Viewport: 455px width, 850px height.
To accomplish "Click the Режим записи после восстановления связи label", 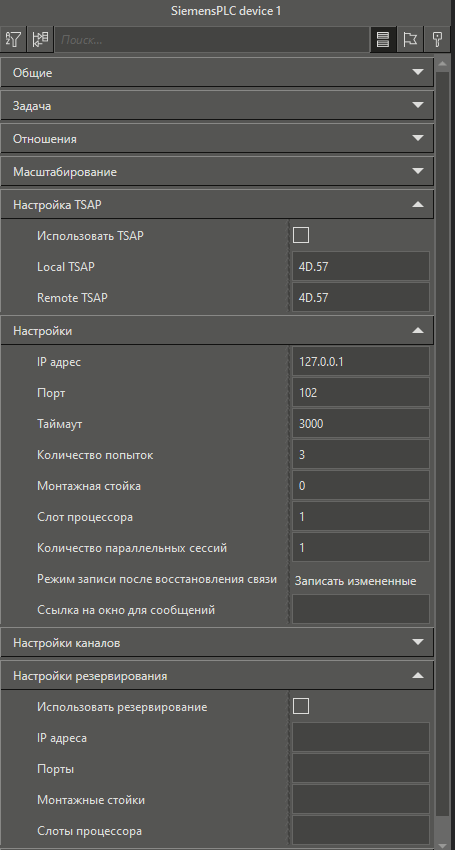I will click(x=157, y=579).
